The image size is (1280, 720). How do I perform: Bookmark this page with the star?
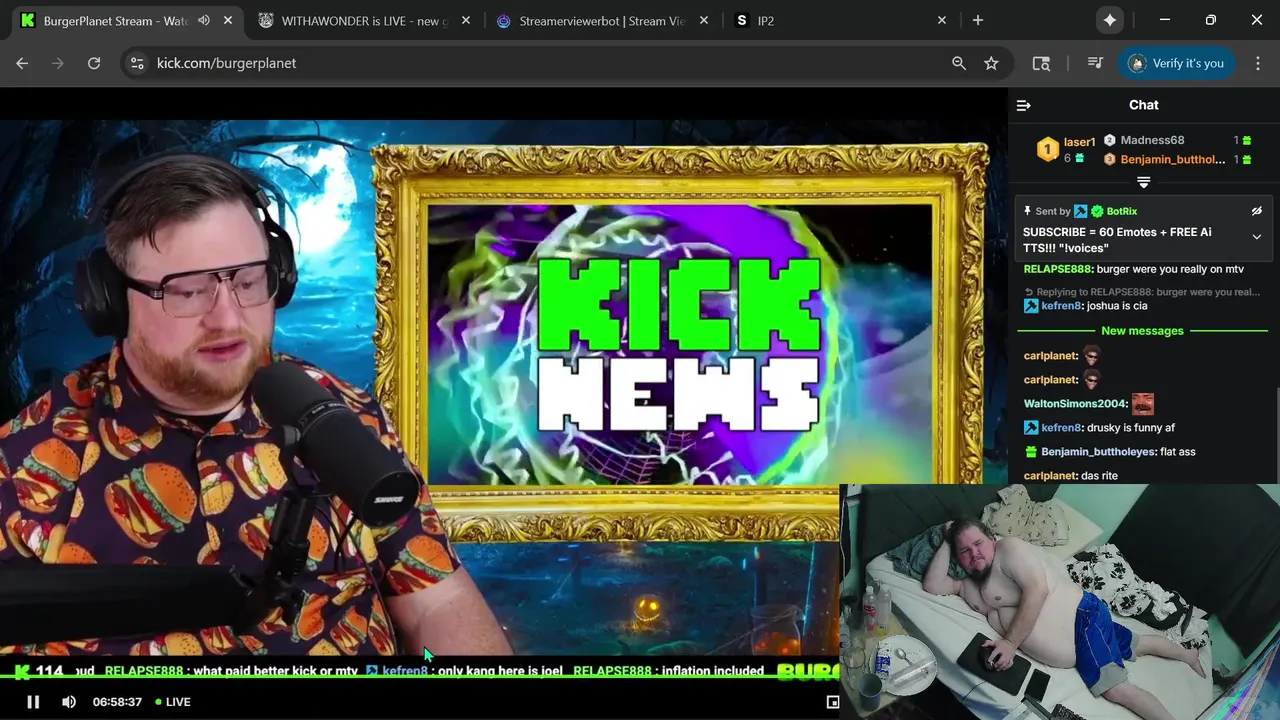[991, 63]
